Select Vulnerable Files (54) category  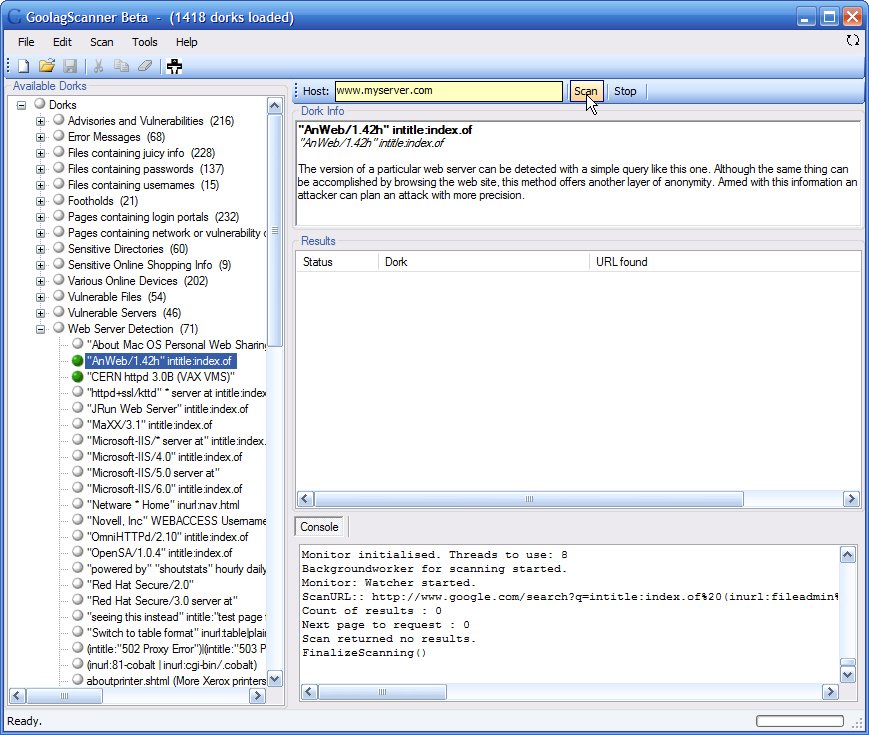click(116, 297)
